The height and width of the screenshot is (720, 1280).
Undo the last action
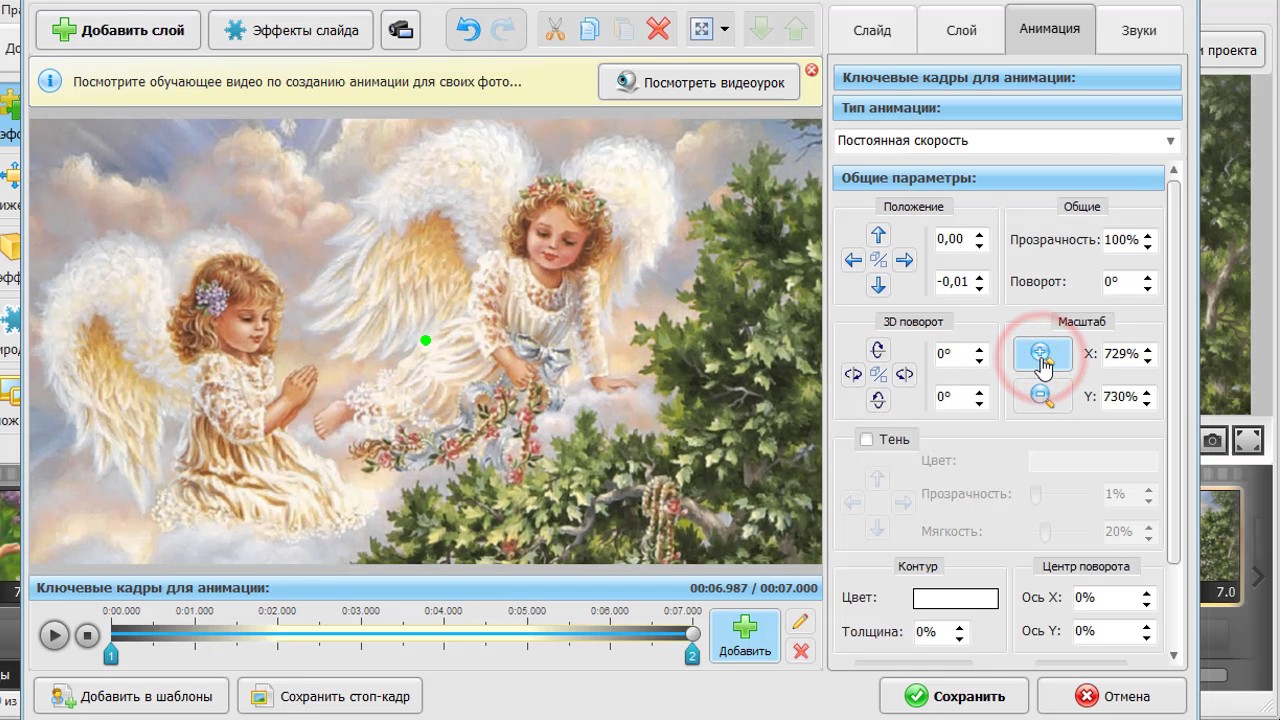(468, 30)
